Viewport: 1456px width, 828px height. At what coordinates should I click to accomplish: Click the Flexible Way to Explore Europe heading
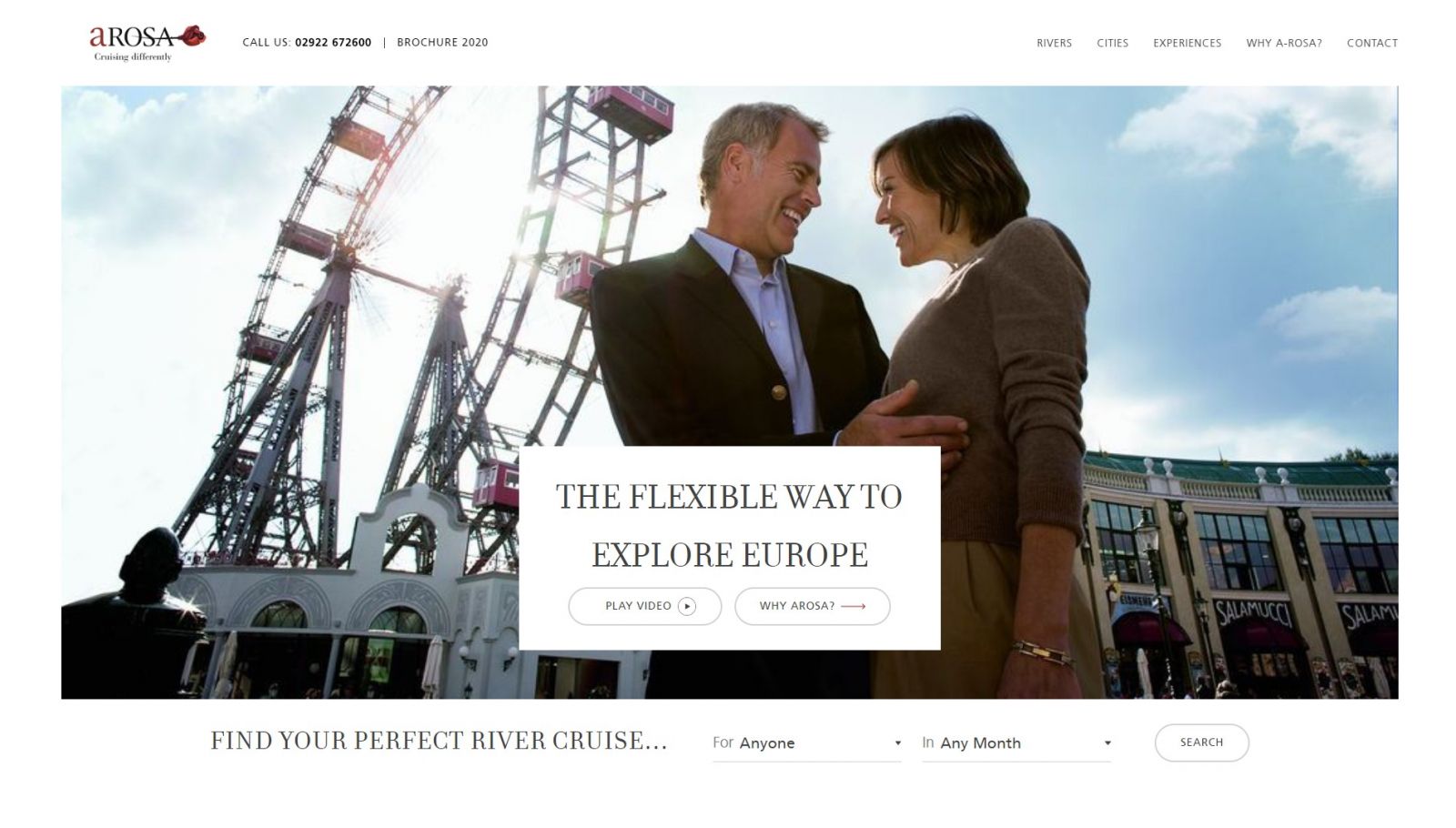[x=729, y=525]
